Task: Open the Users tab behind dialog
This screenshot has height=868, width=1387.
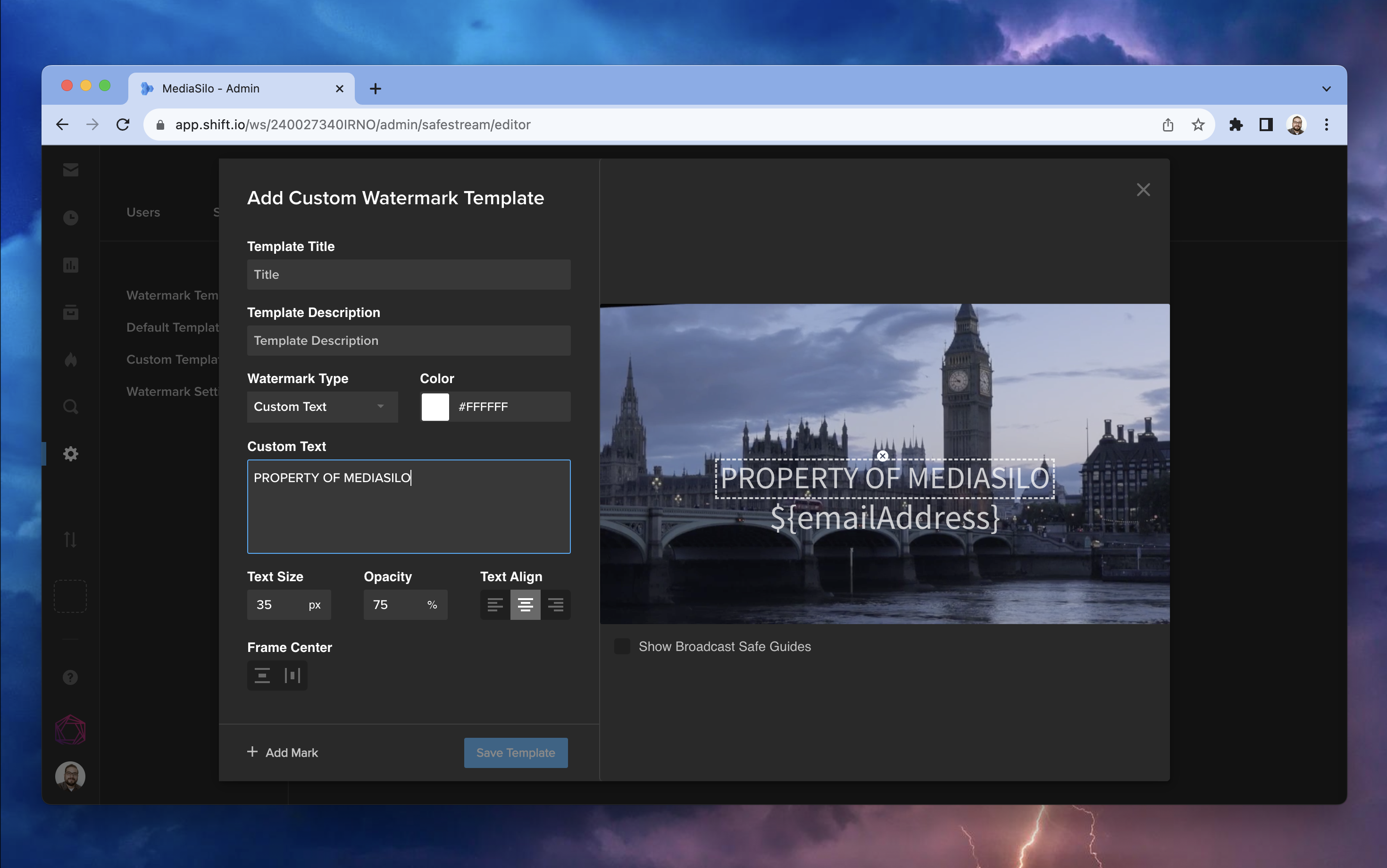Action: pos(143,212)
